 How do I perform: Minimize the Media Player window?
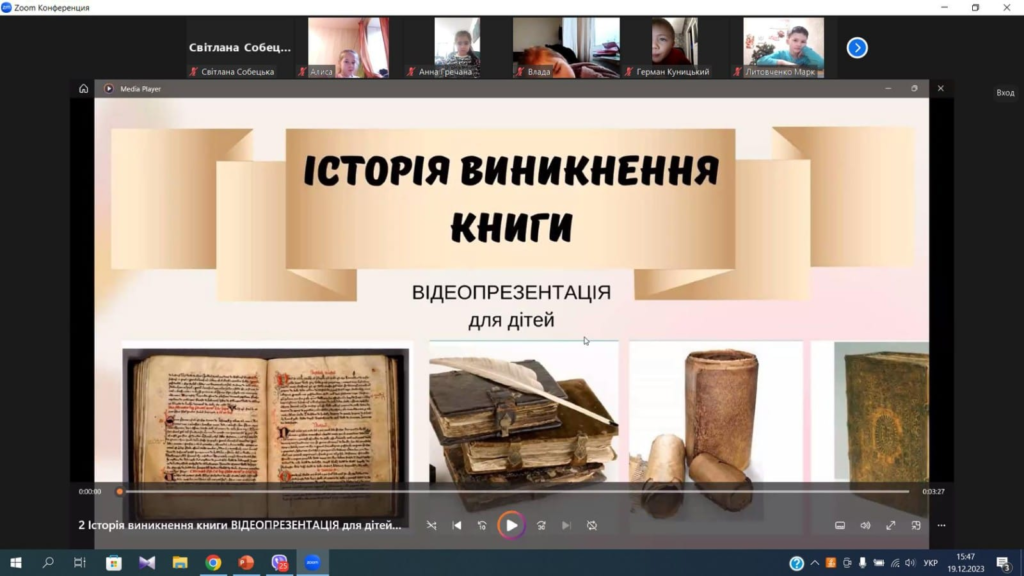click(x=888, y=88)
